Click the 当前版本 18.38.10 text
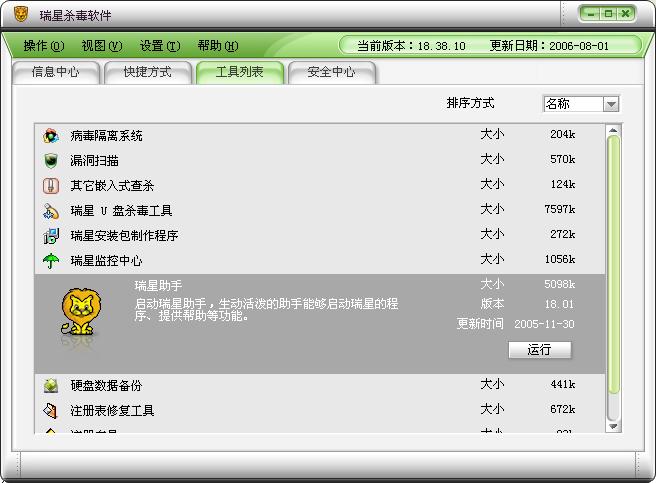The height and width of the screenshot is (483, 656). 411,46
